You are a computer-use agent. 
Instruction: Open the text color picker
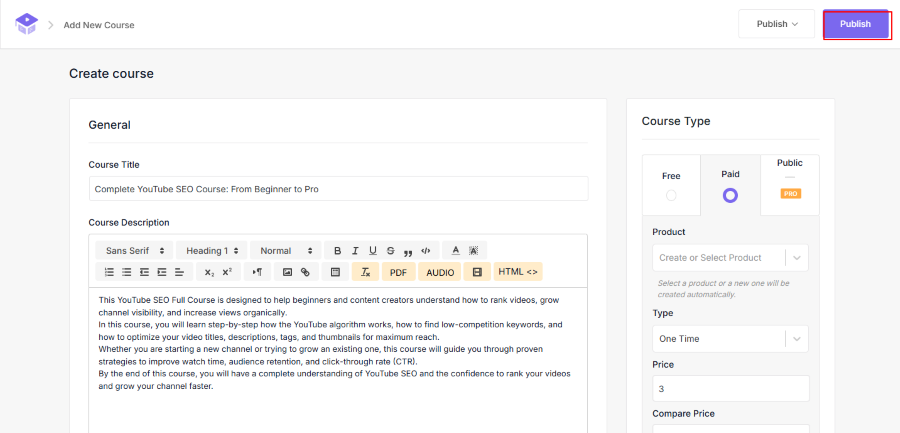456,251
